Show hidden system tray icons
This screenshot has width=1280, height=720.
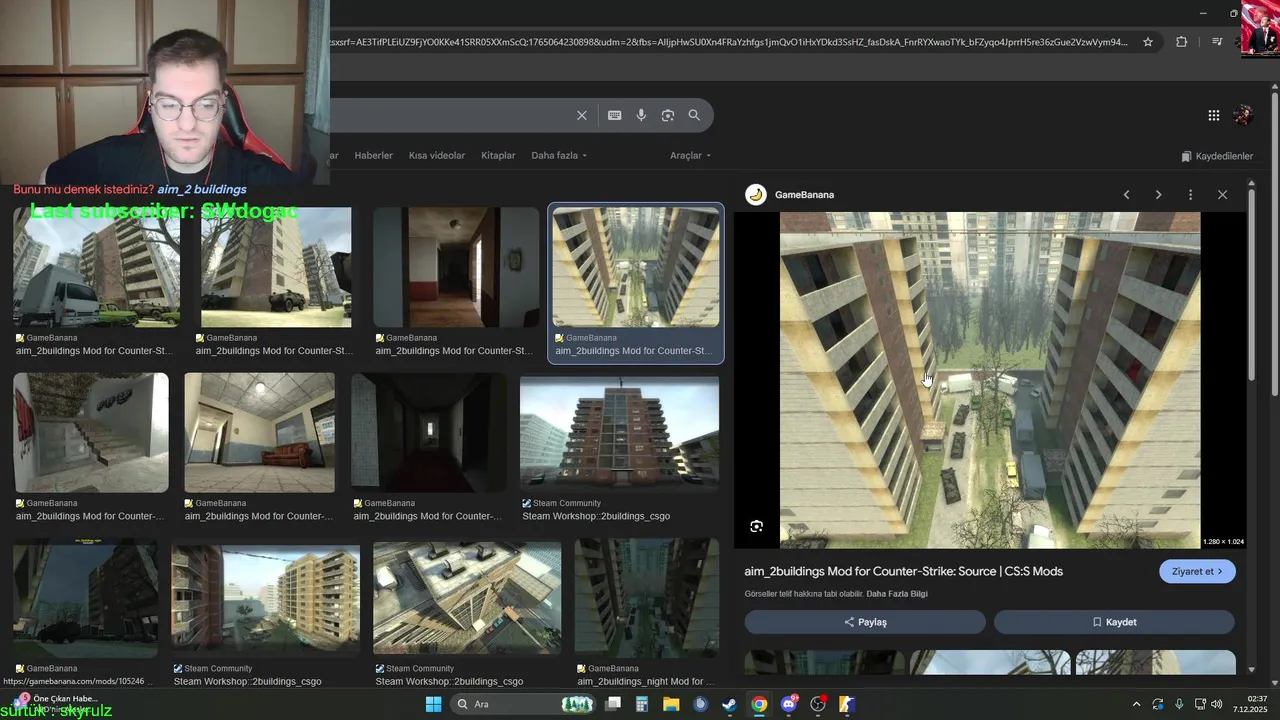tap(1136, 704)
